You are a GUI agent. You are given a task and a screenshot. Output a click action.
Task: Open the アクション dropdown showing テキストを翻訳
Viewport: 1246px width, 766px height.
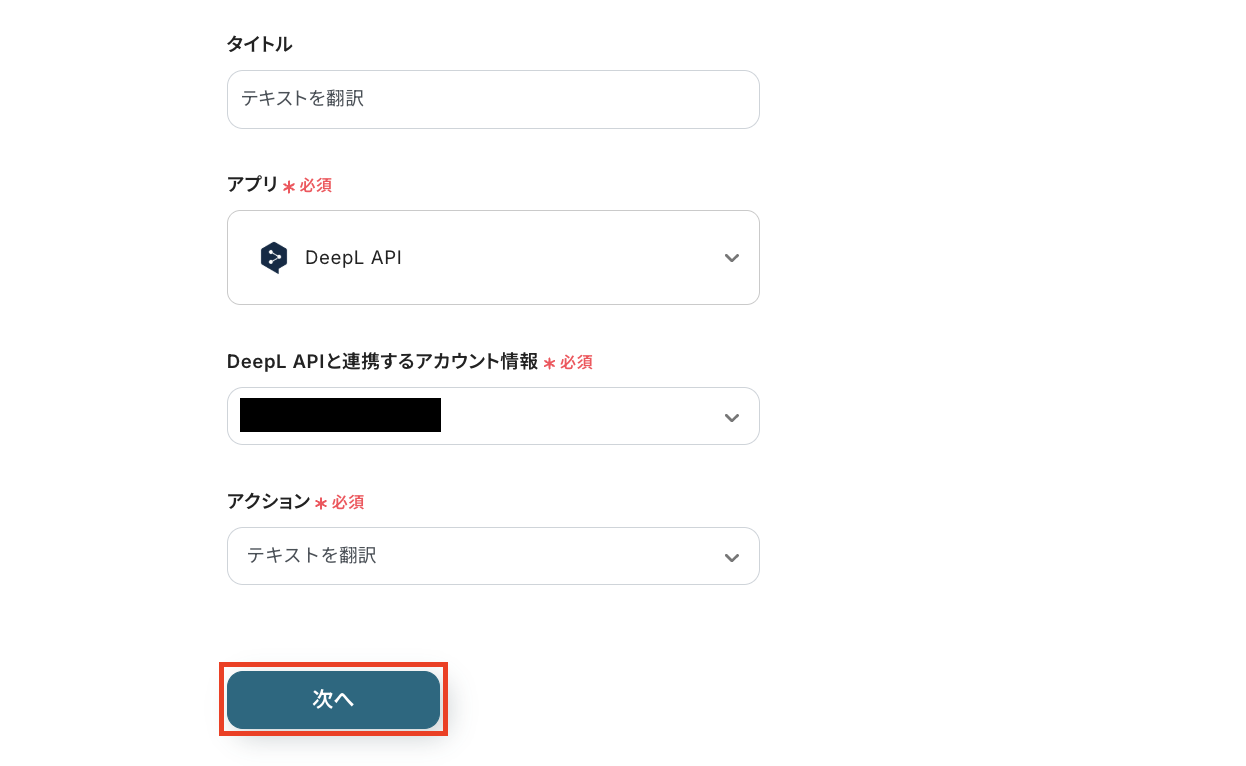[731, 556]
